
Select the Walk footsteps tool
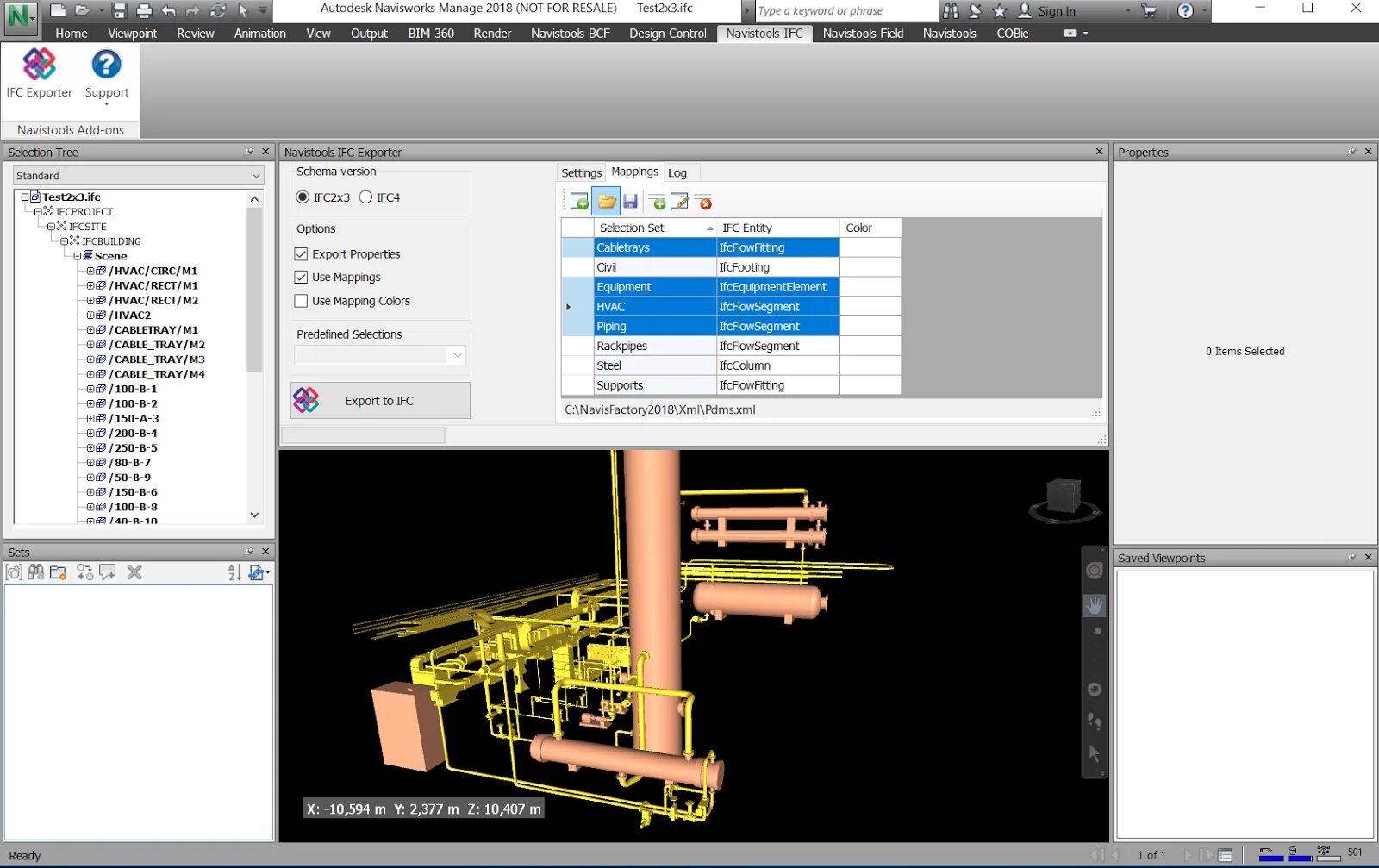click(1095, 721)
